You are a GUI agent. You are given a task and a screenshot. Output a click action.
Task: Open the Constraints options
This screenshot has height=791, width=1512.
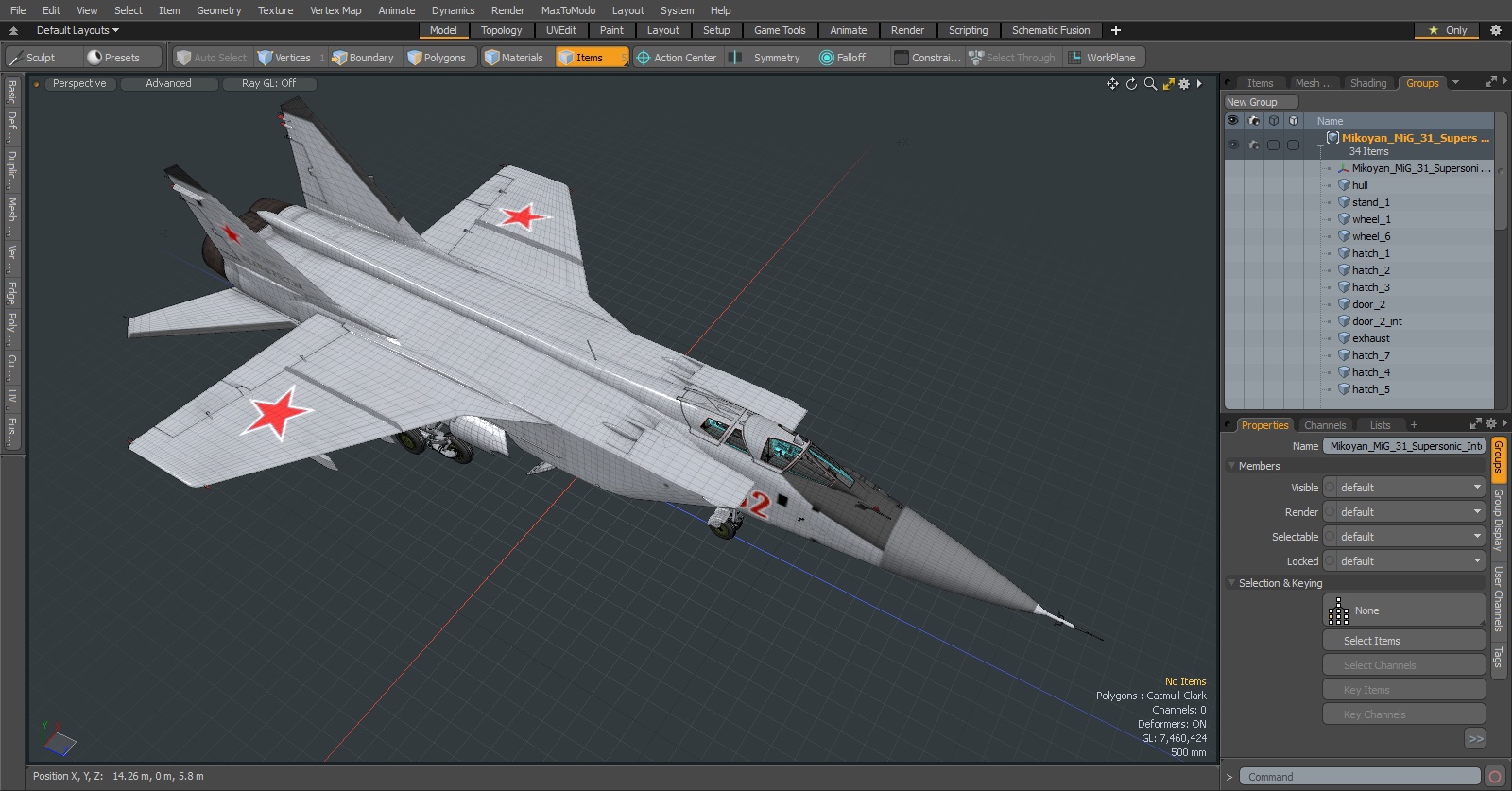click(x=928, y=58)
